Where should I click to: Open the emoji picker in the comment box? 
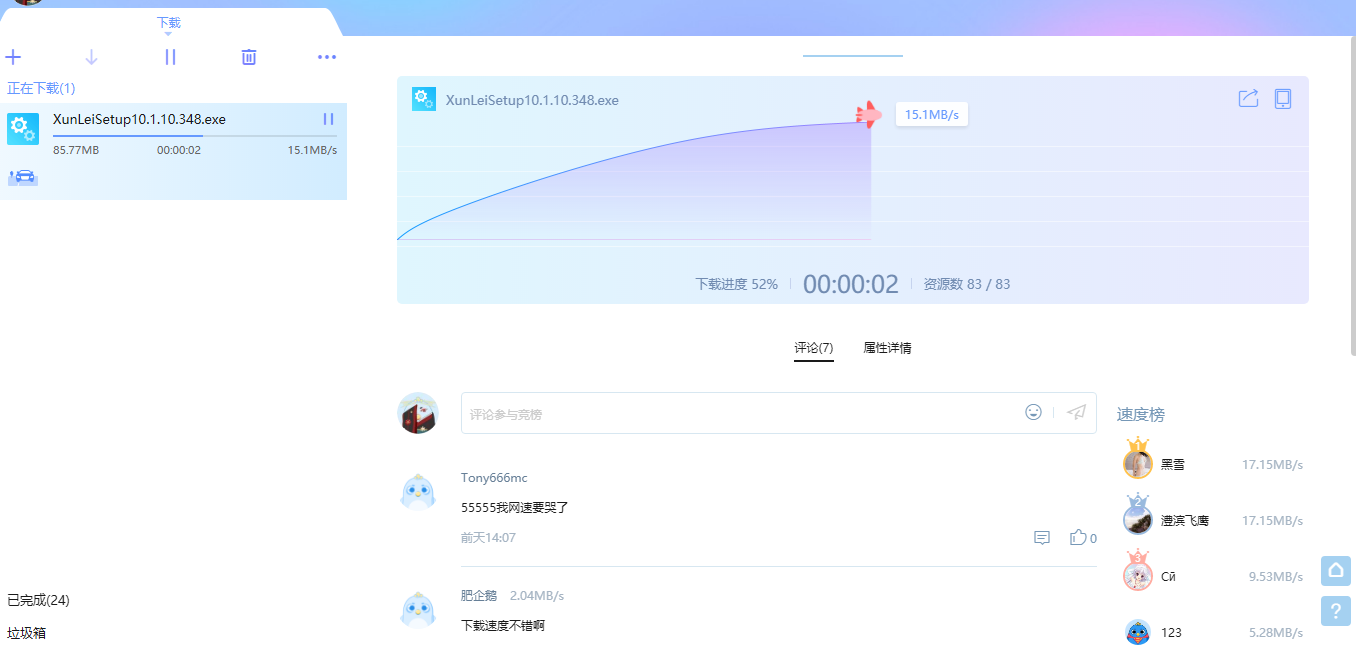coord(1033,412)
